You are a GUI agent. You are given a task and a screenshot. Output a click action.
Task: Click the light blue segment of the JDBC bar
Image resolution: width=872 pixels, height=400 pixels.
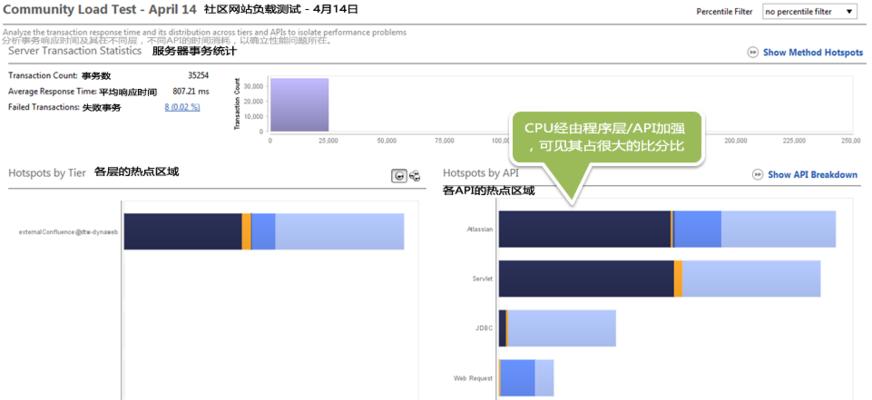click(x=562, y=328)
